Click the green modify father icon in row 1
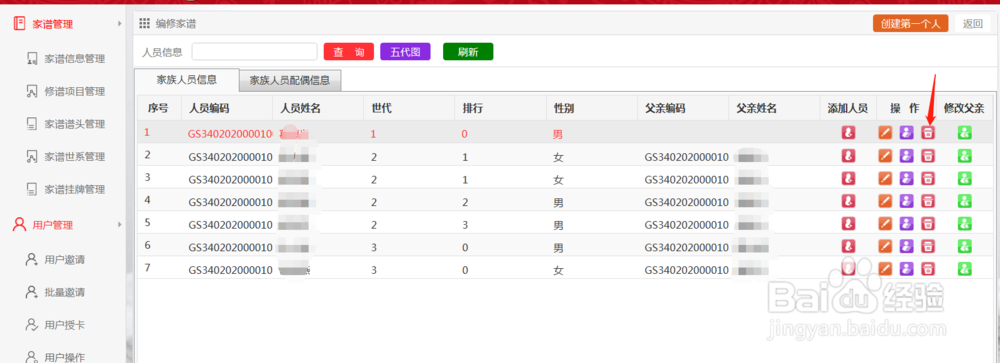 [964, 133]
